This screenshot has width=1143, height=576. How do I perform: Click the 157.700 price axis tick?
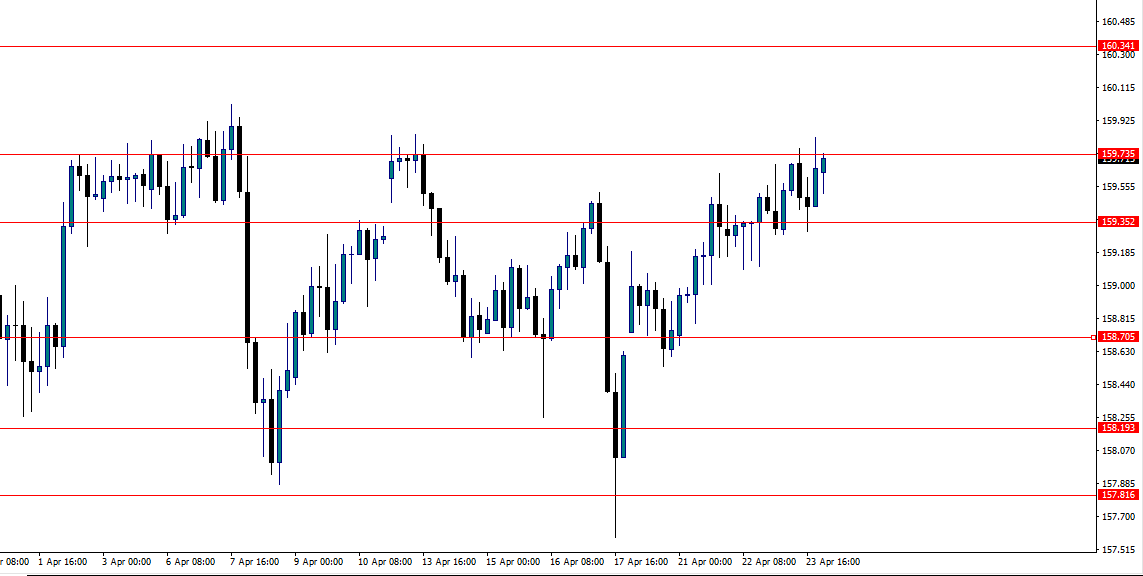(x=1118, y=516)
